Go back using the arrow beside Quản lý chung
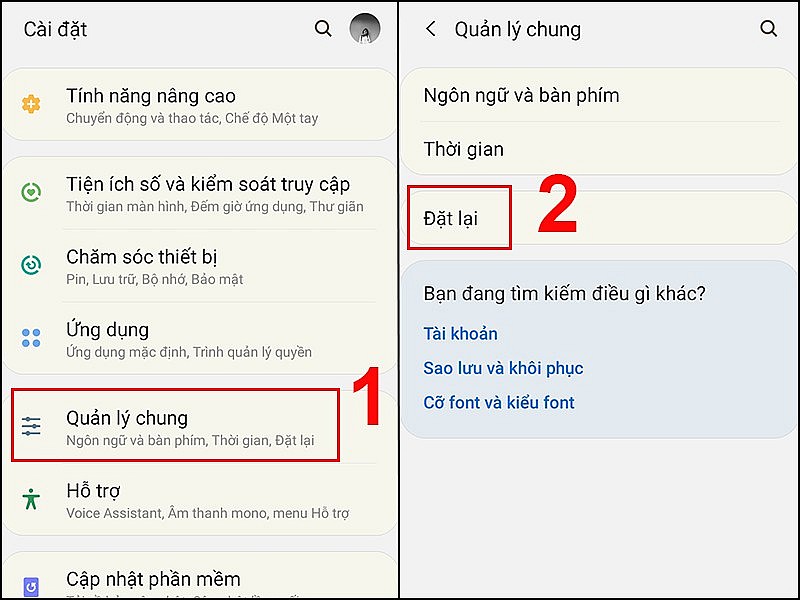The height and width of the screenshot is (600, 800). pos(431,29)
